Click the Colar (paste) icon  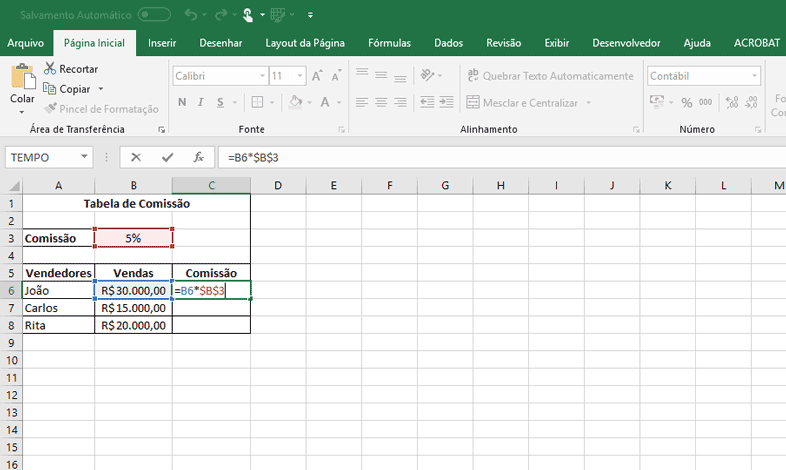coord(22,78)
